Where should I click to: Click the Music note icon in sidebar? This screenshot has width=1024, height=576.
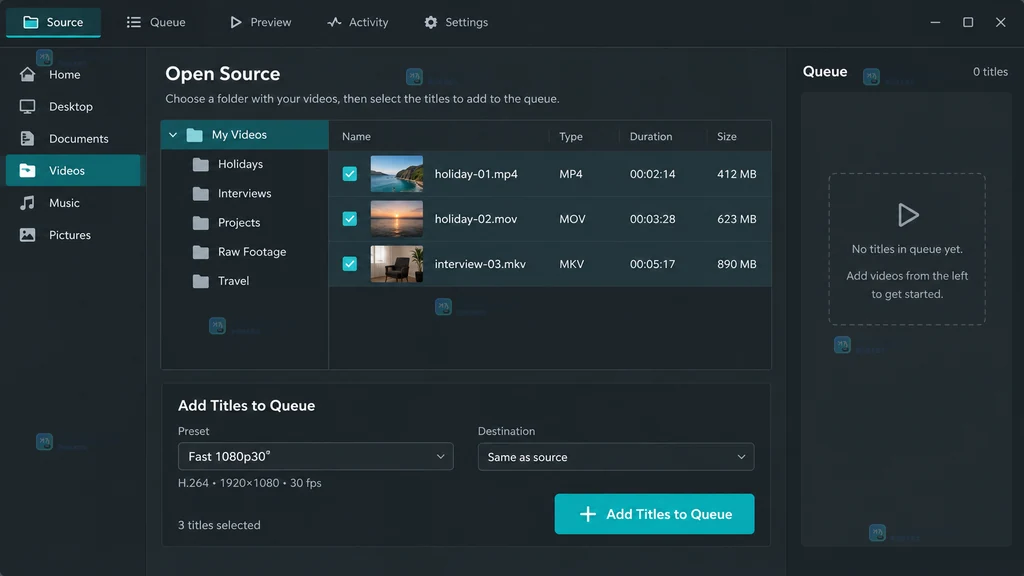tap(27, 203)
